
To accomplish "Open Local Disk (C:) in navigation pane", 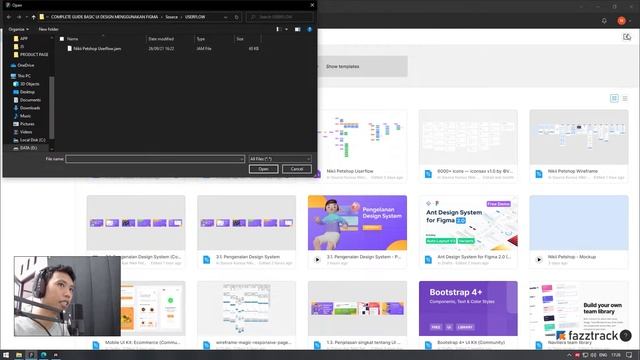I will click(x=29, y=140).
